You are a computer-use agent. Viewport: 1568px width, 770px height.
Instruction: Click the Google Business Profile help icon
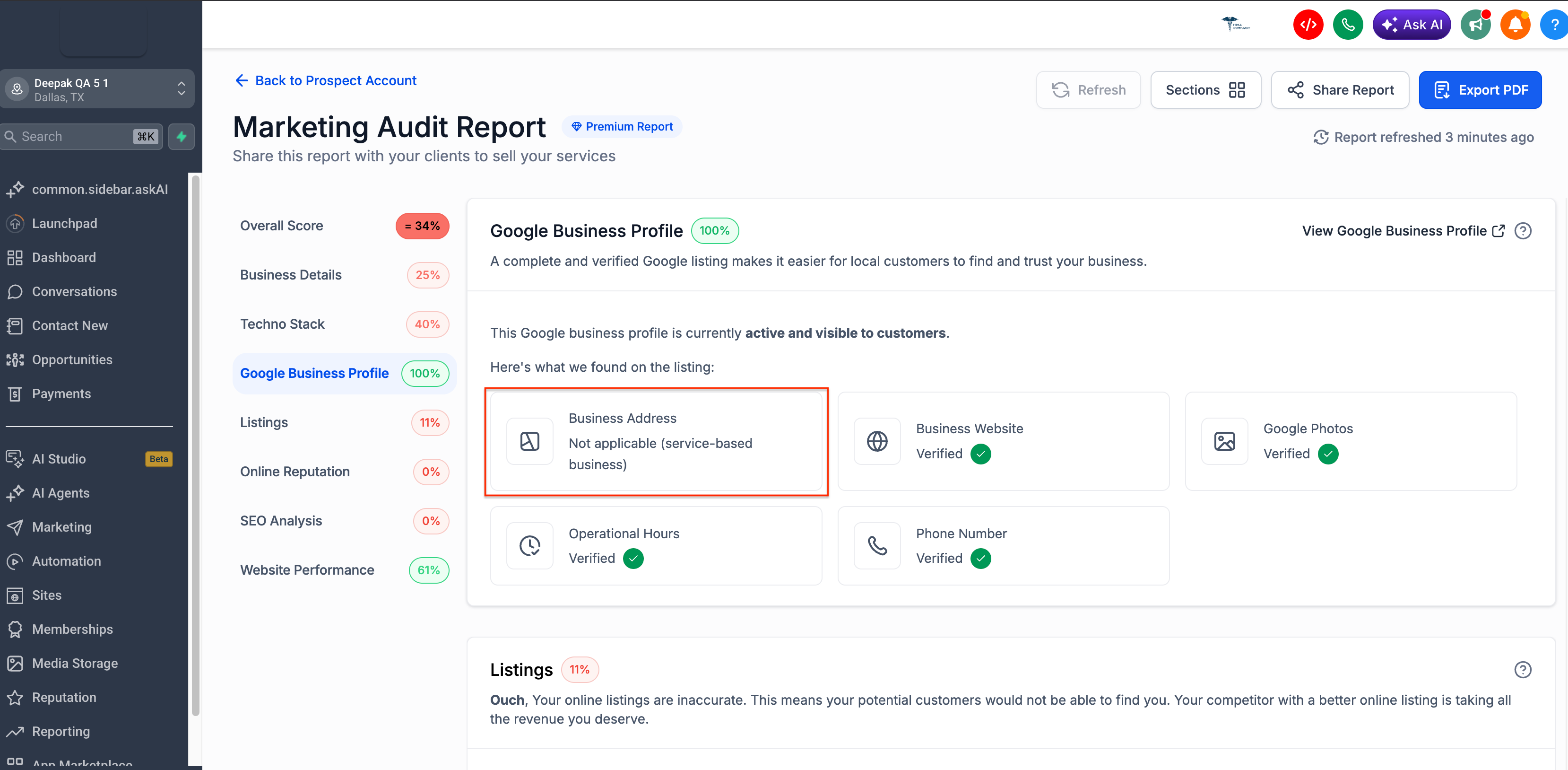point(1522,231)
